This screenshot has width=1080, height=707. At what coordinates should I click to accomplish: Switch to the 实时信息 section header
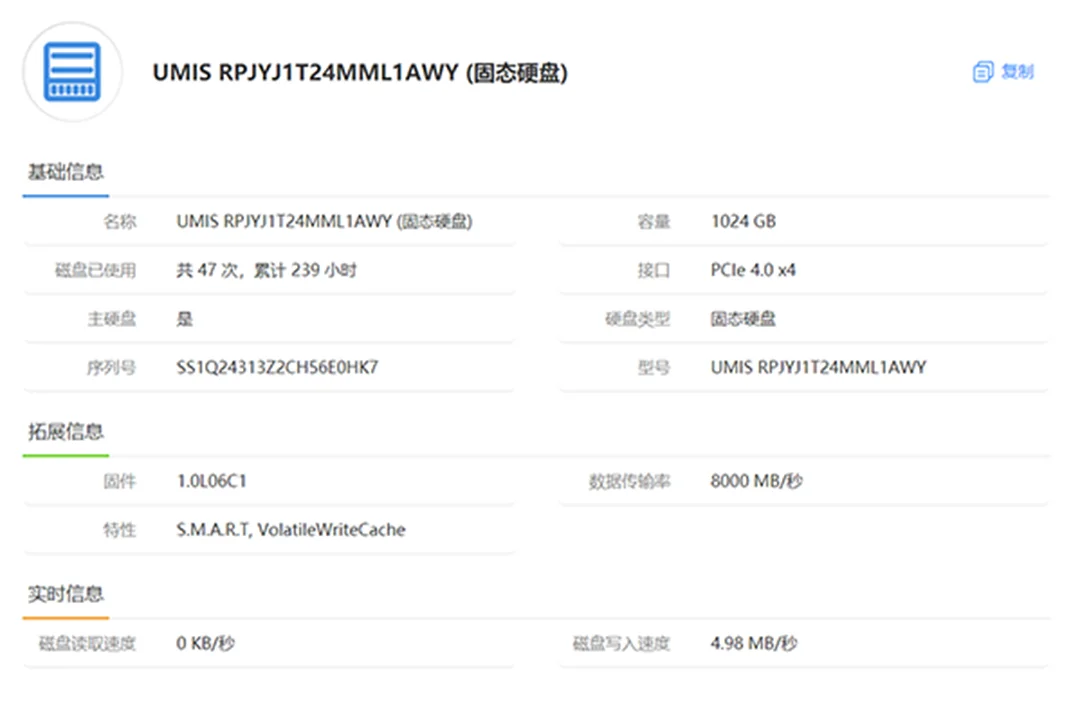coord(65,594)
